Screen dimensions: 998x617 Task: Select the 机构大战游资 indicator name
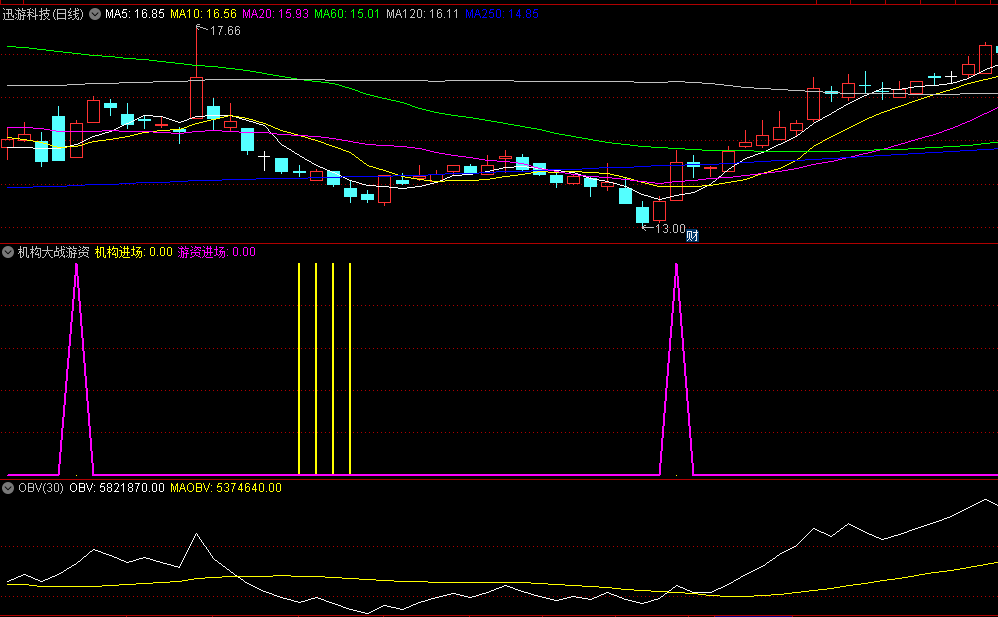click(x=53, y=252)
